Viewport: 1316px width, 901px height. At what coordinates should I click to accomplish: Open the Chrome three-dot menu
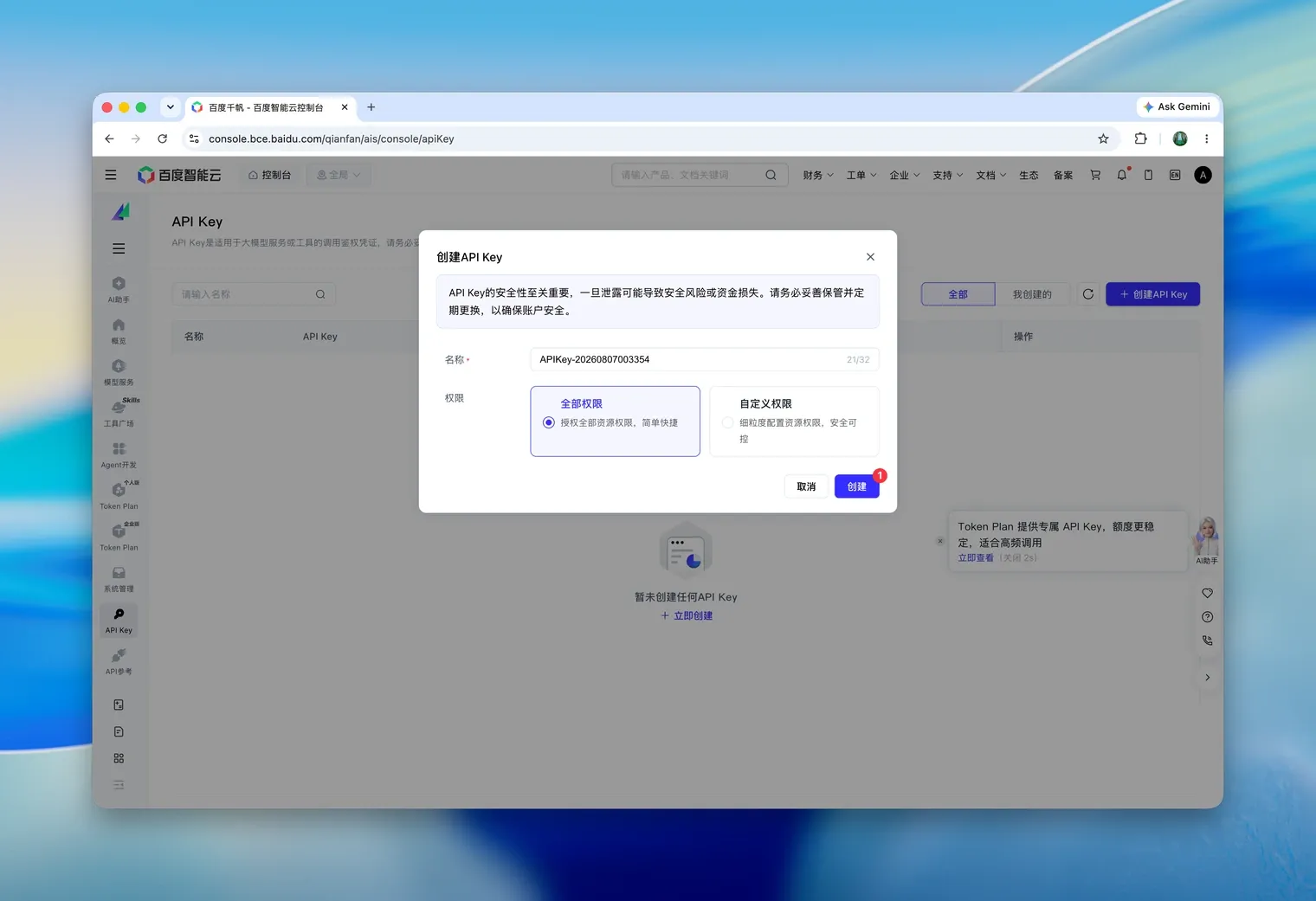[x=1206, y=138]
